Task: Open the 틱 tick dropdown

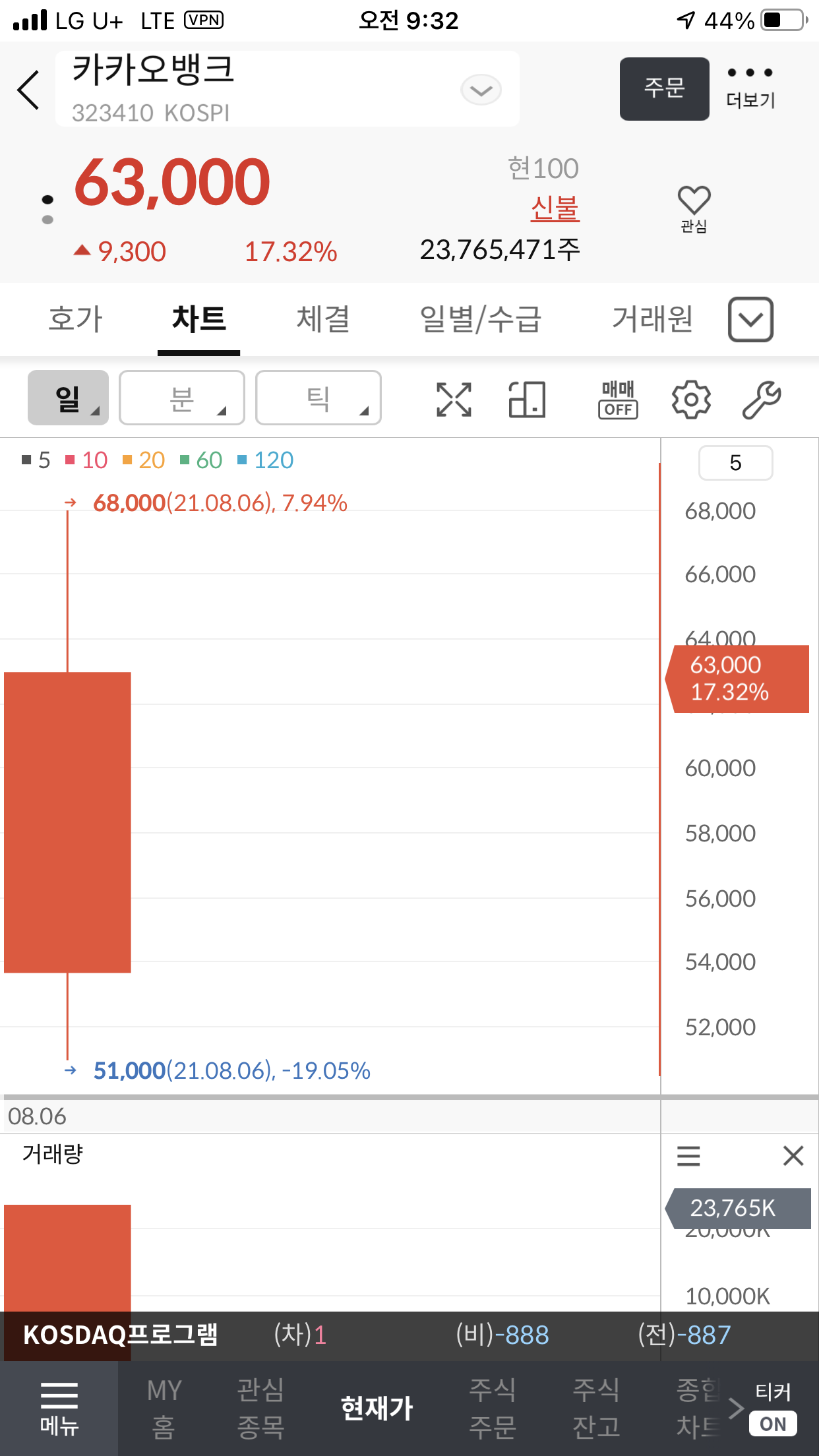Action: pos(318,398)
